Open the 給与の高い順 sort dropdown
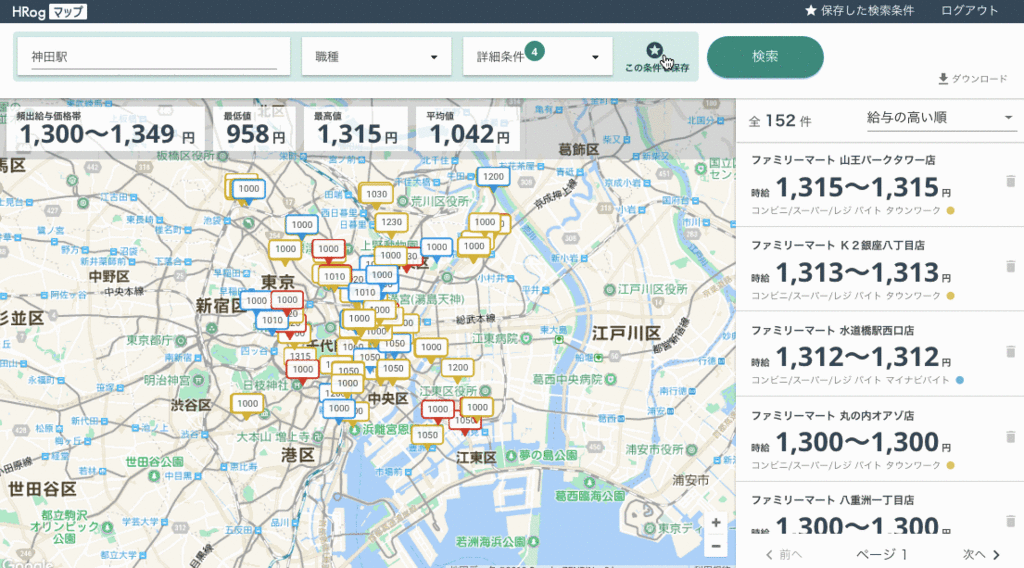This screenshot has height=568, width=1024. pyautogui.click(x=940, y=118)
